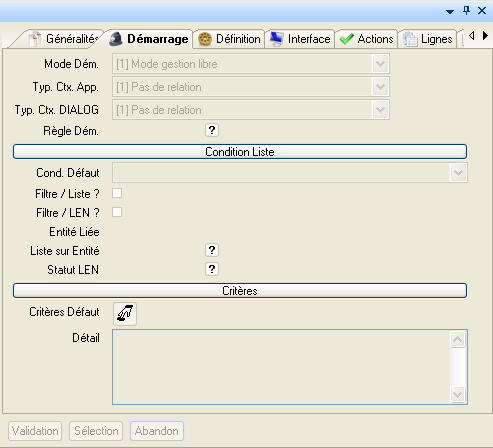Show next tabs with the right arrow
This screenshot has width=493, height=448.
point(485,35)
